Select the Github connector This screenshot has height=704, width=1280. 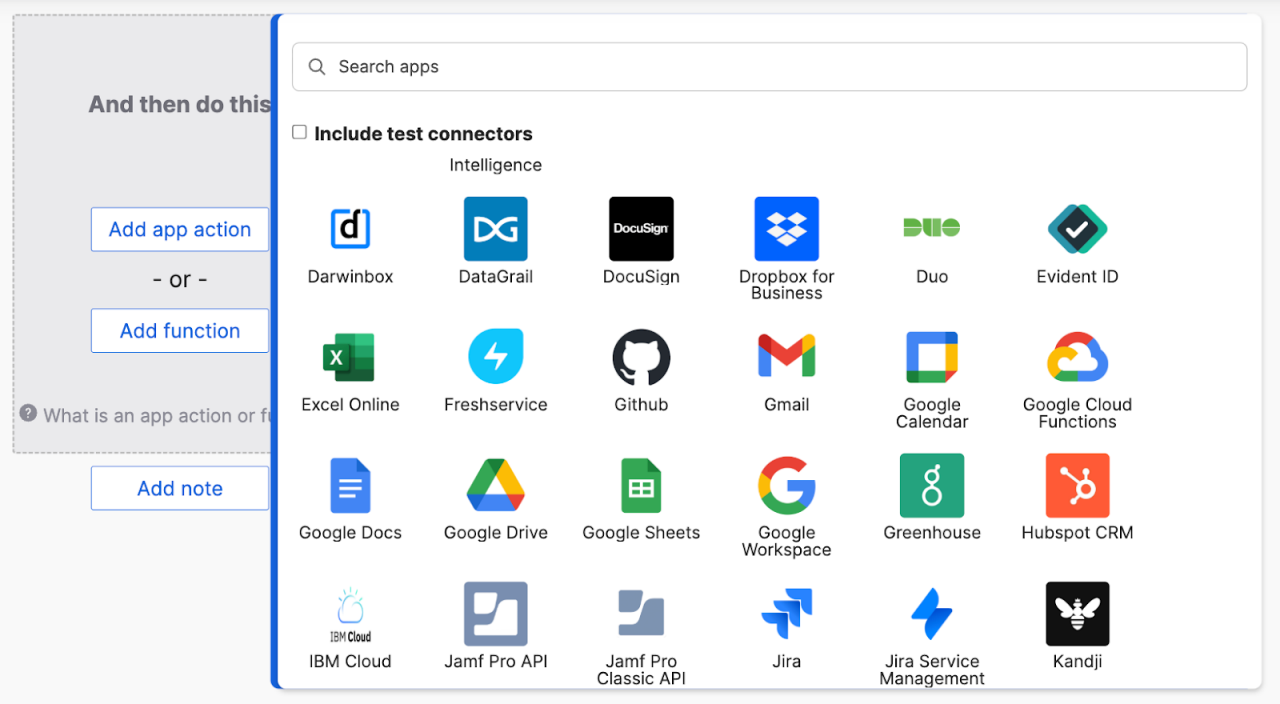(x=641, y=356)
